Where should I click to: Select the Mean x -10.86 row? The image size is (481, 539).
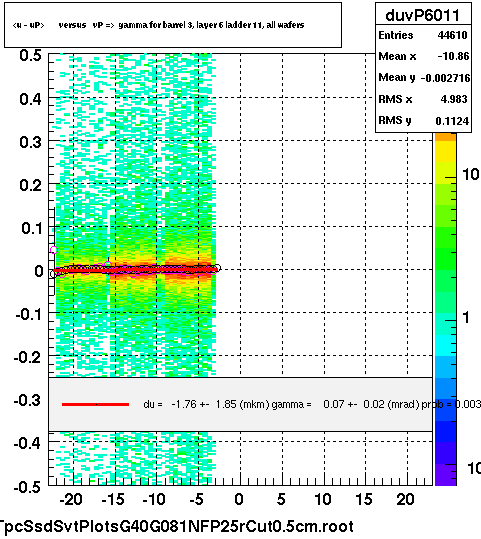tap(423, 56)
